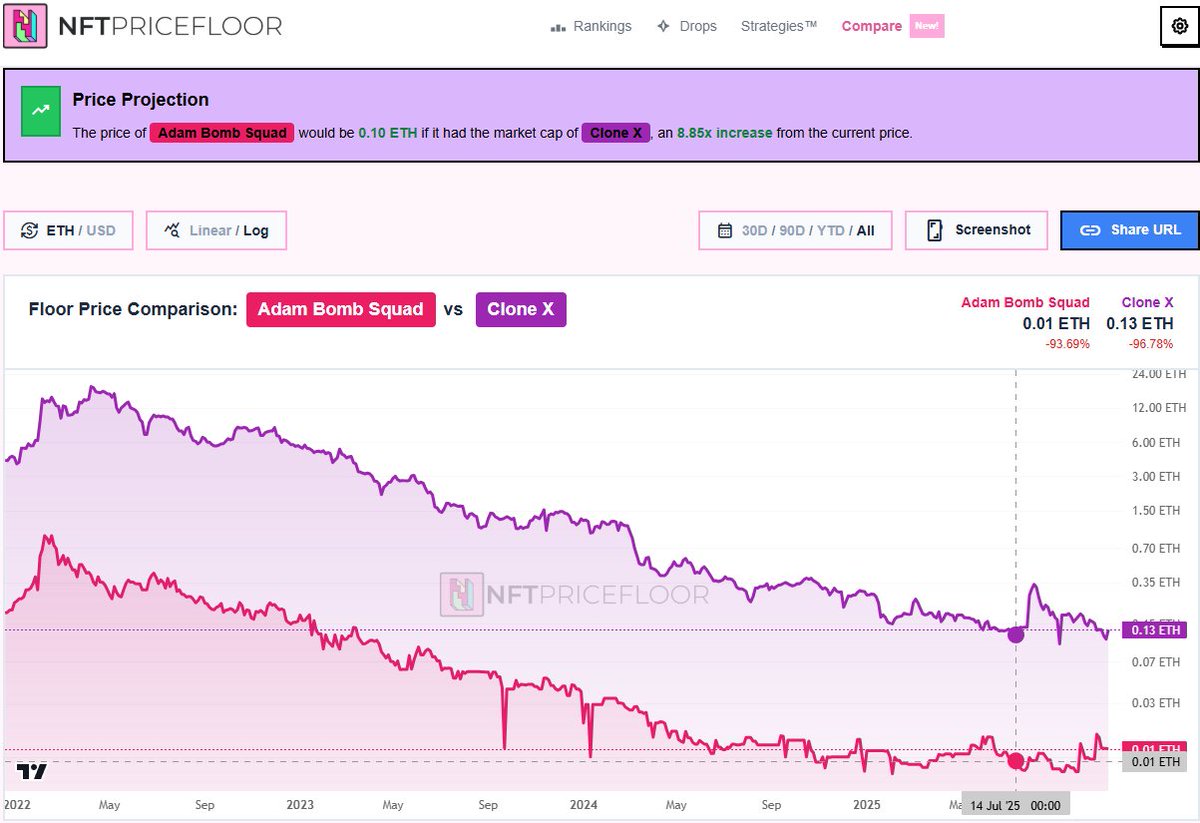
Task: Switch currency to USD
Action: pyautogui.click(x=101, y=230)
